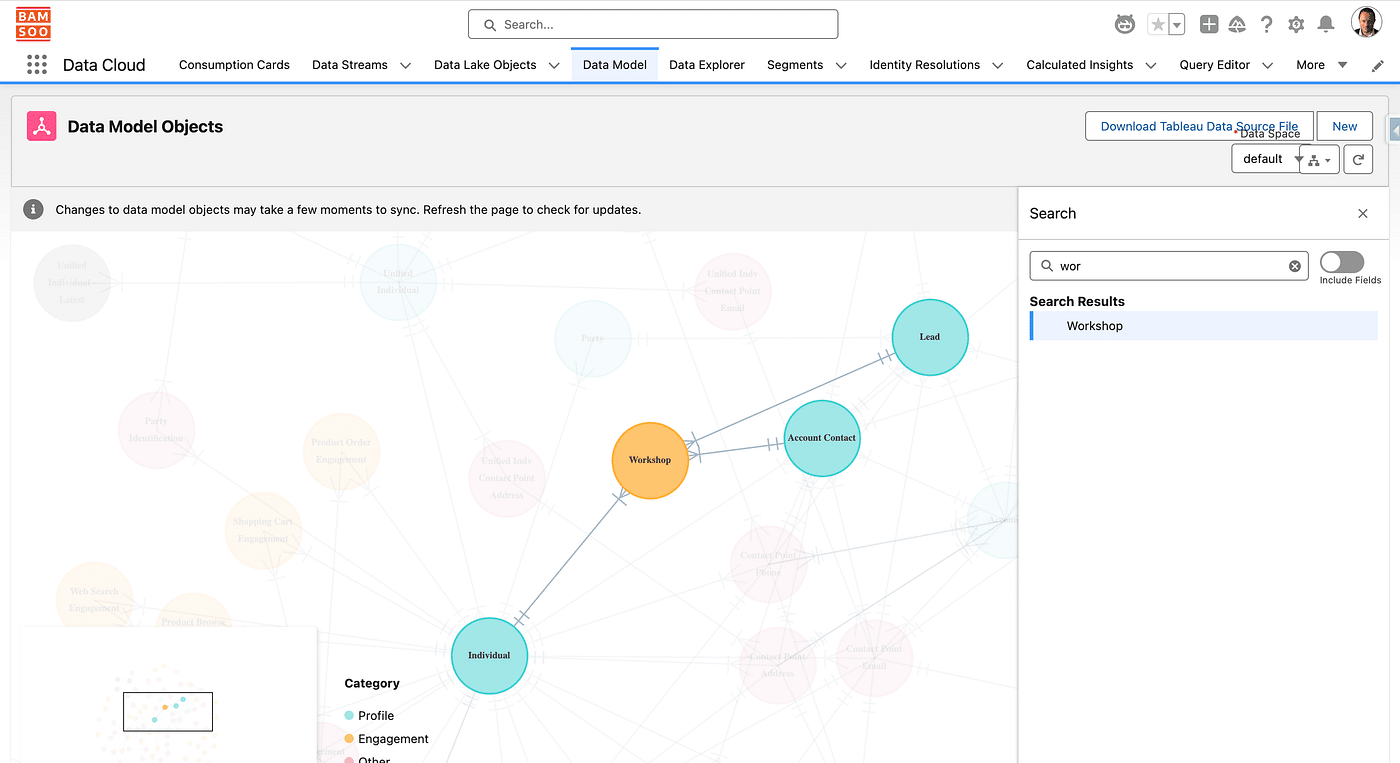Click the Astro mascot icon in header
Image resolution: width=1400 pixels, height=763 pixels.
pyautogui.click(x=1125, y=25)
